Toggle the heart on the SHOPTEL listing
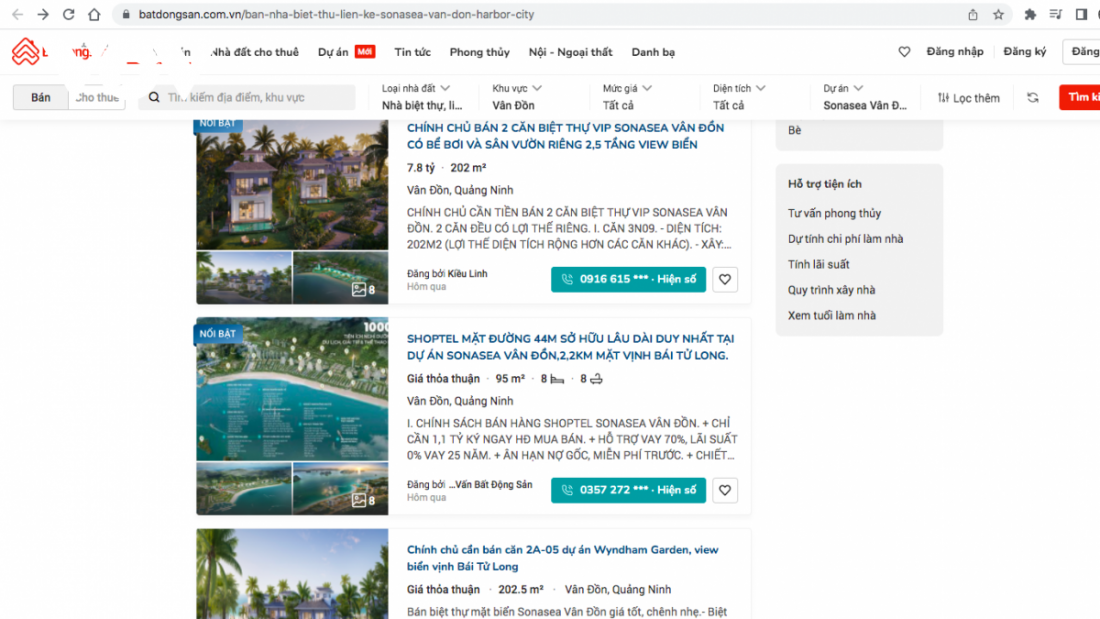 tap(725, 490)
